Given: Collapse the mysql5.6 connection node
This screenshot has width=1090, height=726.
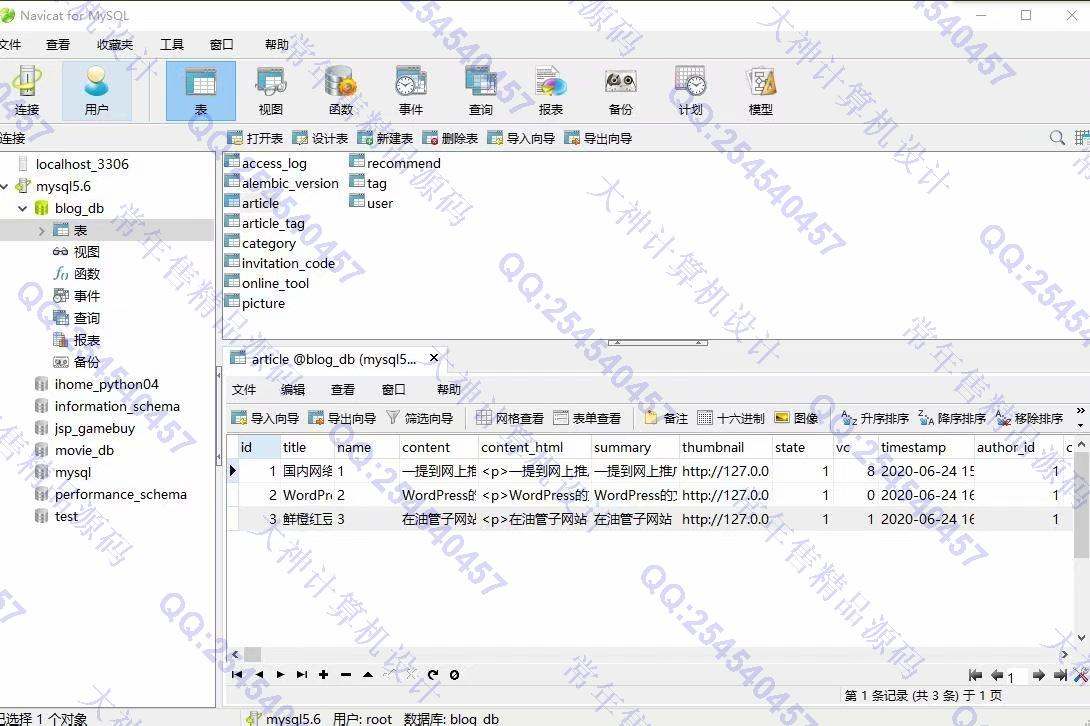Looking at the screenshot, I should click(4, 186).
